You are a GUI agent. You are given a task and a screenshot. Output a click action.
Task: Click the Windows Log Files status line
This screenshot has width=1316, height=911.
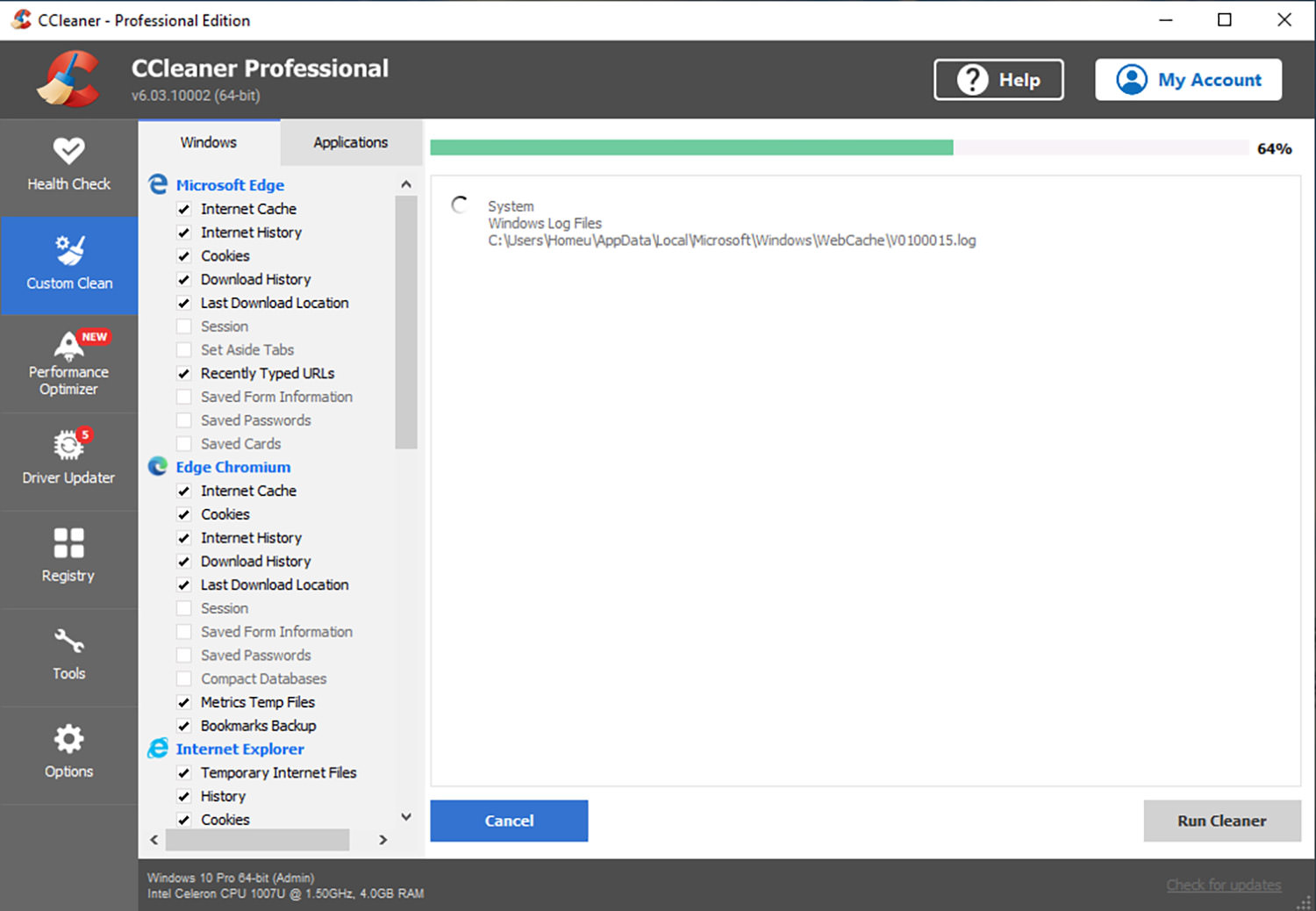click(x=545, y=223)
